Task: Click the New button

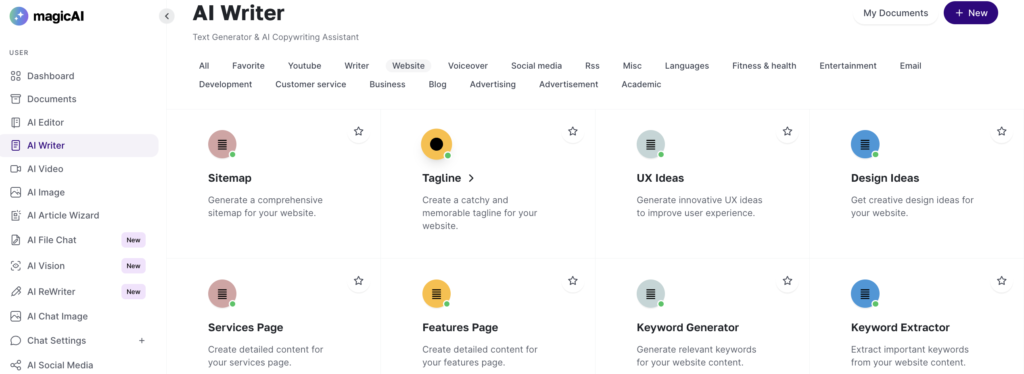Action: click(970, 13)
